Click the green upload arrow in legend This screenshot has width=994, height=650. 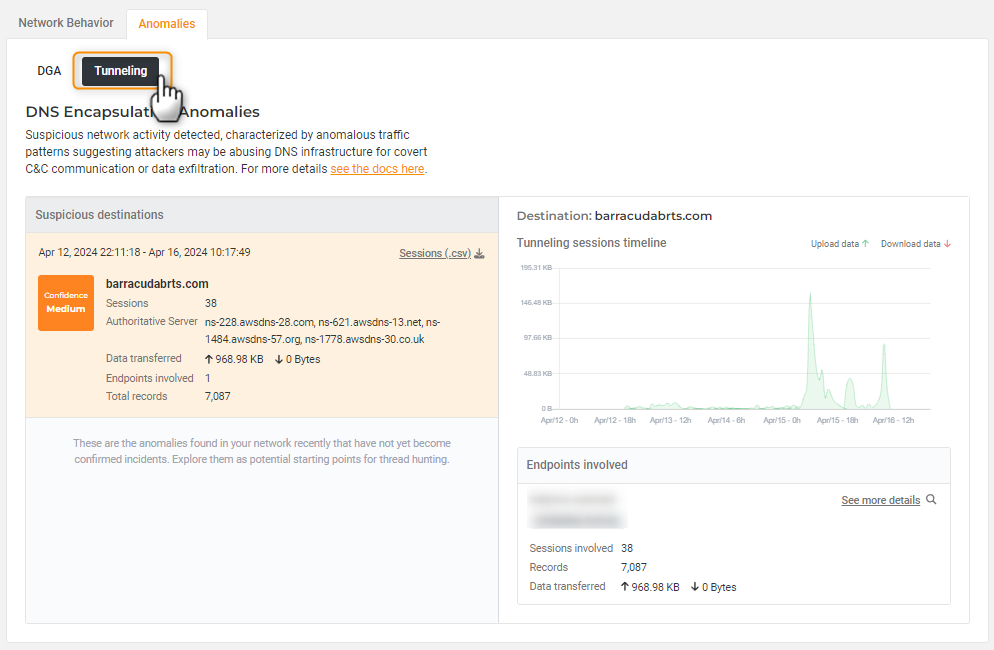[865, 244]
